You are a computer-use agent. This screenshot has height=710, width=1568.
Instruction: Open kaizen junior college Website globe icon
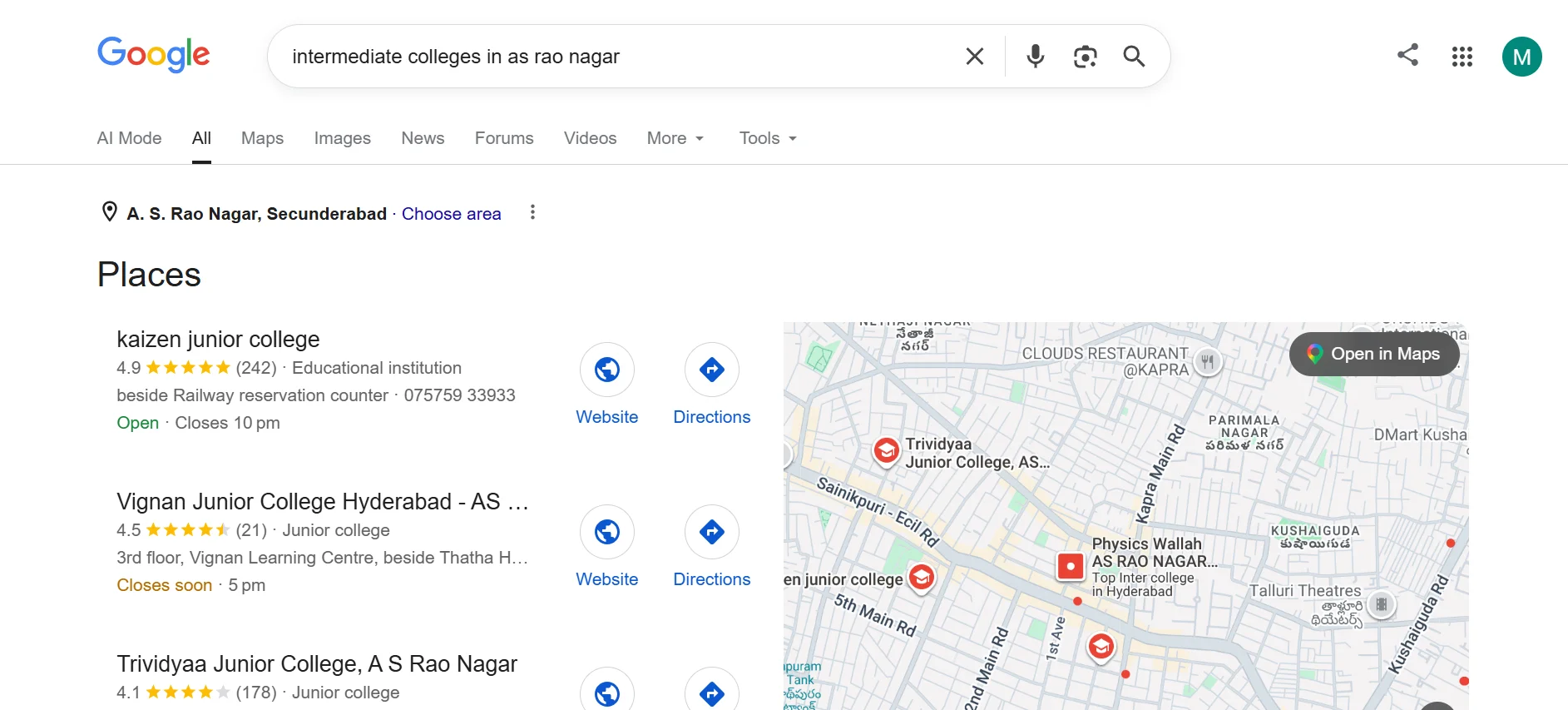(607, 369)
